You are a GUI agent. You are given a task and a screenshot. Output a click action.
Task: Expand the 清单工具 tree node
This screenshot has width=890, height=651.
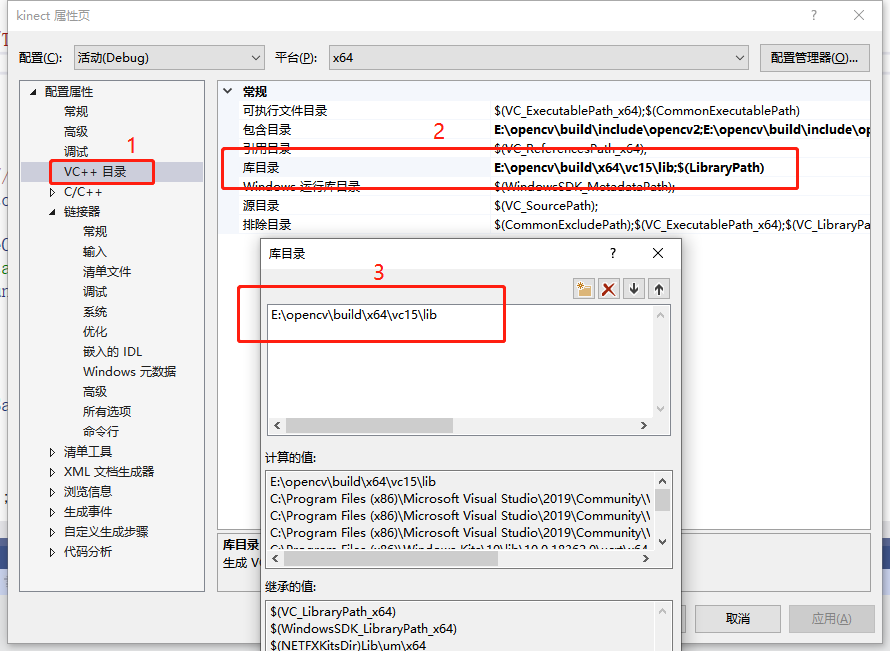(52, 452)
